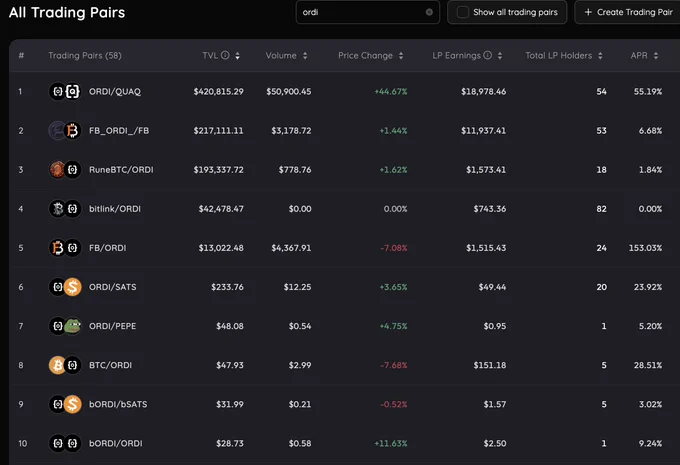This screenshot has height=465, width=680.
Task: Click the ORDI/QUAQ pair token icons
Action: [x=65, y=92]
